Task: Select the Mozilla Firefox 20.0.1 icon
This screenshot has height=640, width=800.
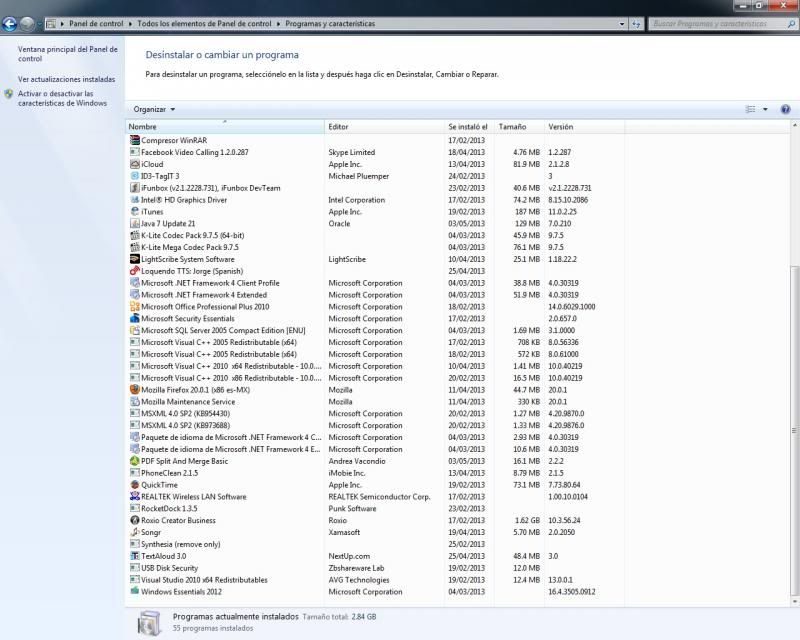Action: click(135, 389)
